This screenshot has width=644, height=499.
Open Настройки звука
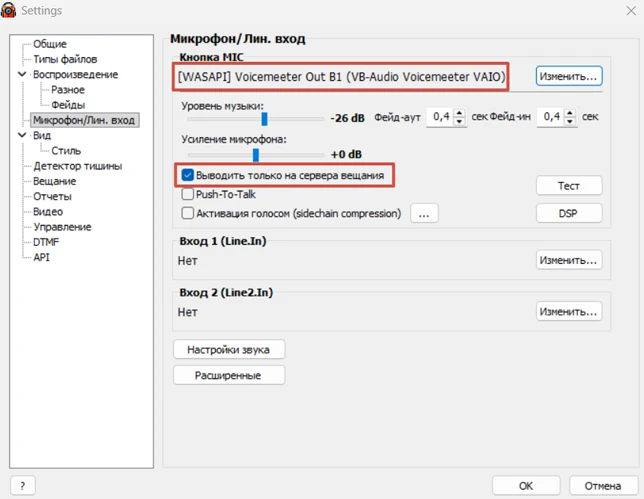pyautogui.click(x=228, y=350)
